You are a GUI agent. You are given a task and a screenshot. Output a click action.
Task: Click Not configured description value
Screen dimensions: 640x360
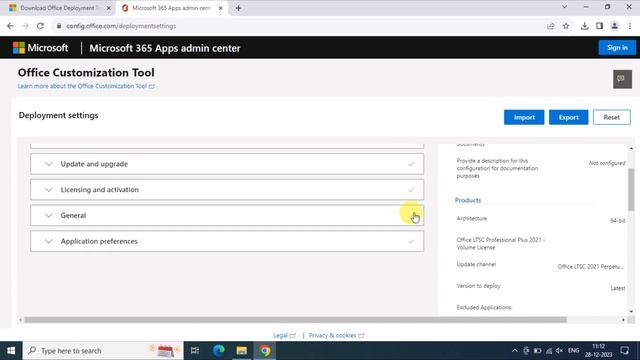(607, 163)
